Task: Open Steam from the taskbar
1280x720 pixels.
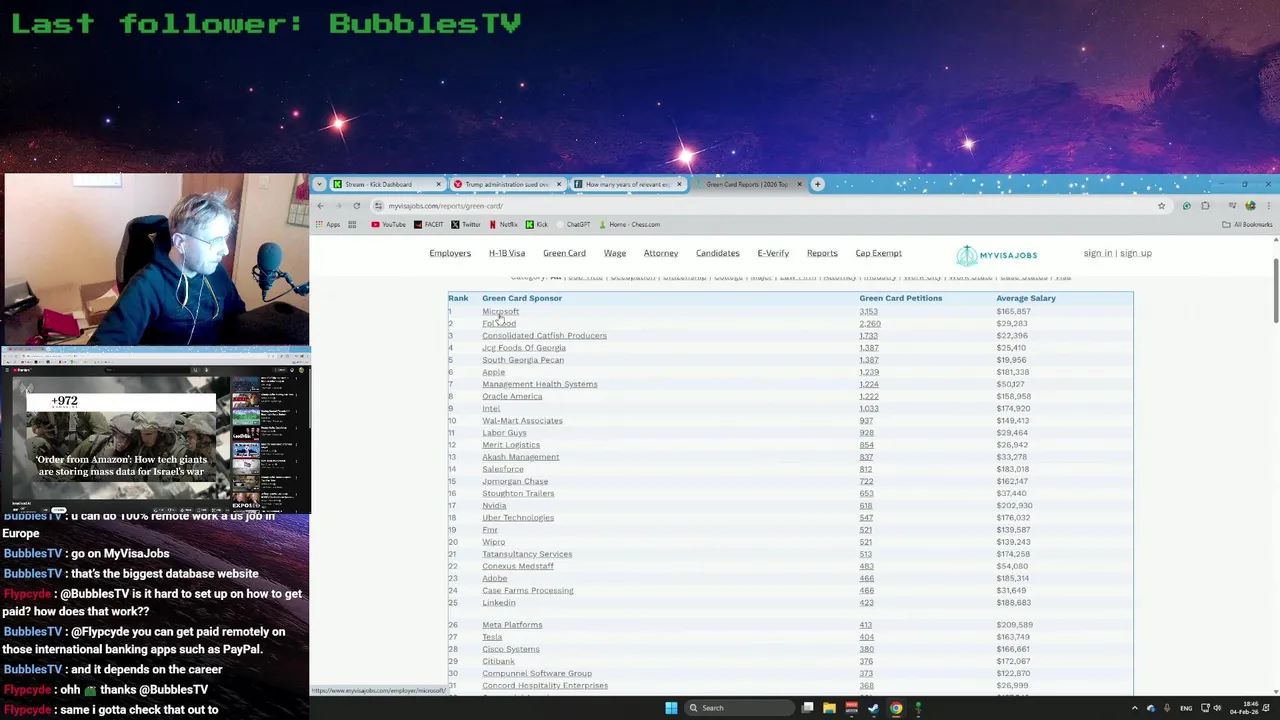Action: pyautogui.click(x=873, y=708)
